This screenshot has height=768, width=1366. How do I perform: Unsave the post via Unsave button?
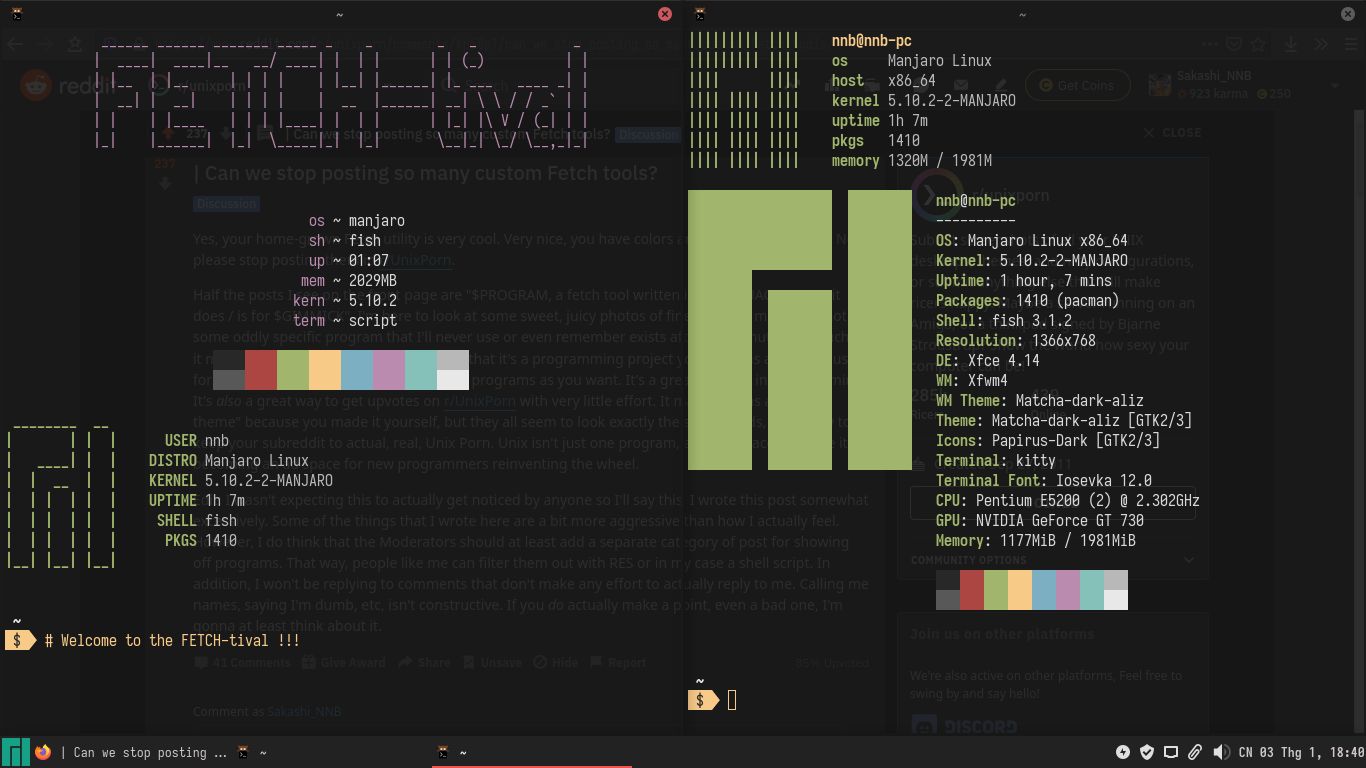click(x=491, y=662)
